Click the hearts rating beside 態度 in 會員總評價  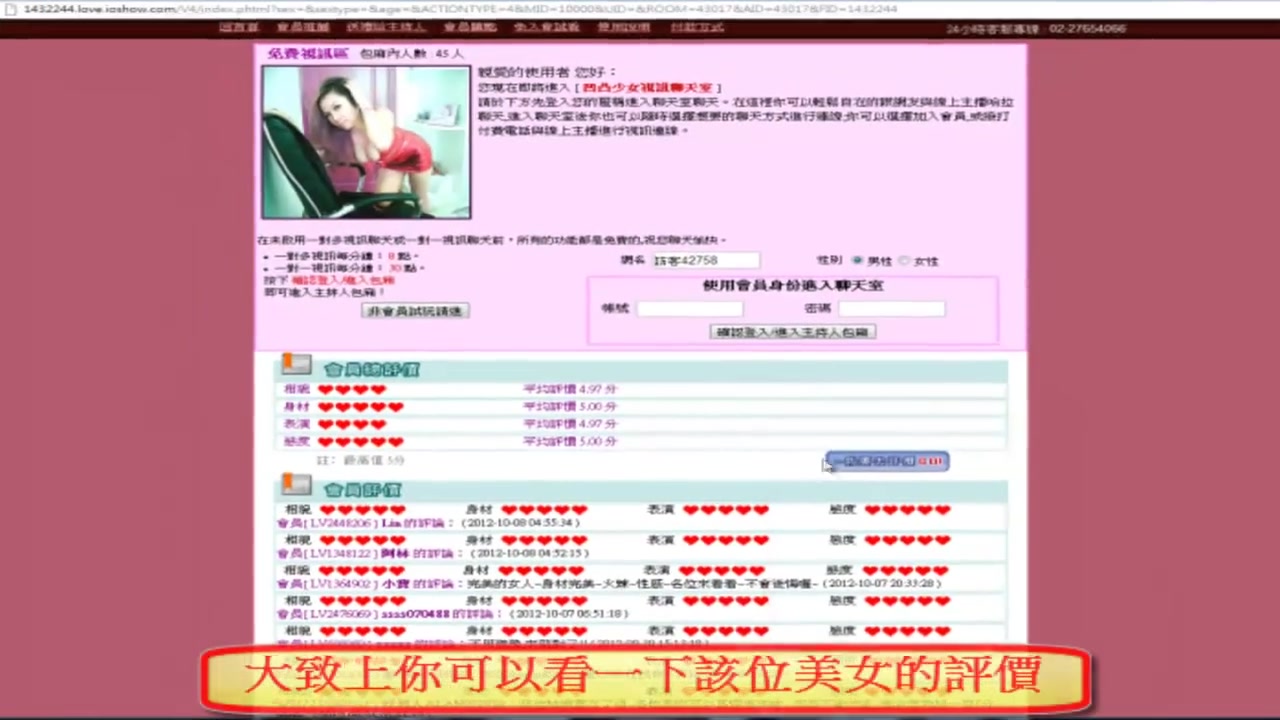[x=360, y=441]
